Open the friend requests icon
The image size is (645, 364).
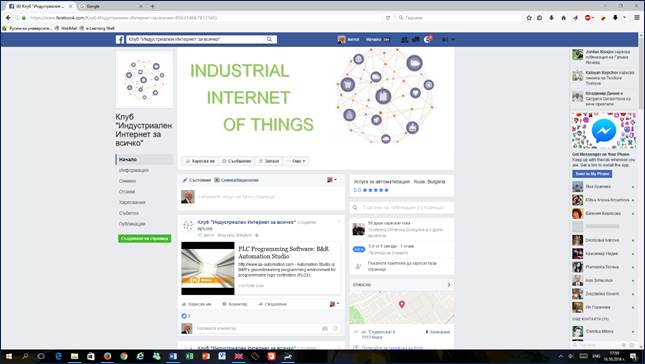[405, 39]
